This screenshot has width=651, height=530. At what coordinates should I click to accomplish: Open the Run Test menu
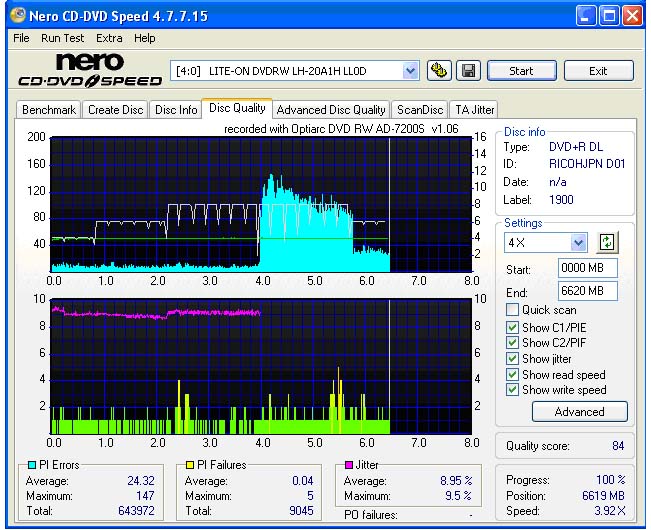[x=62, y=38]
